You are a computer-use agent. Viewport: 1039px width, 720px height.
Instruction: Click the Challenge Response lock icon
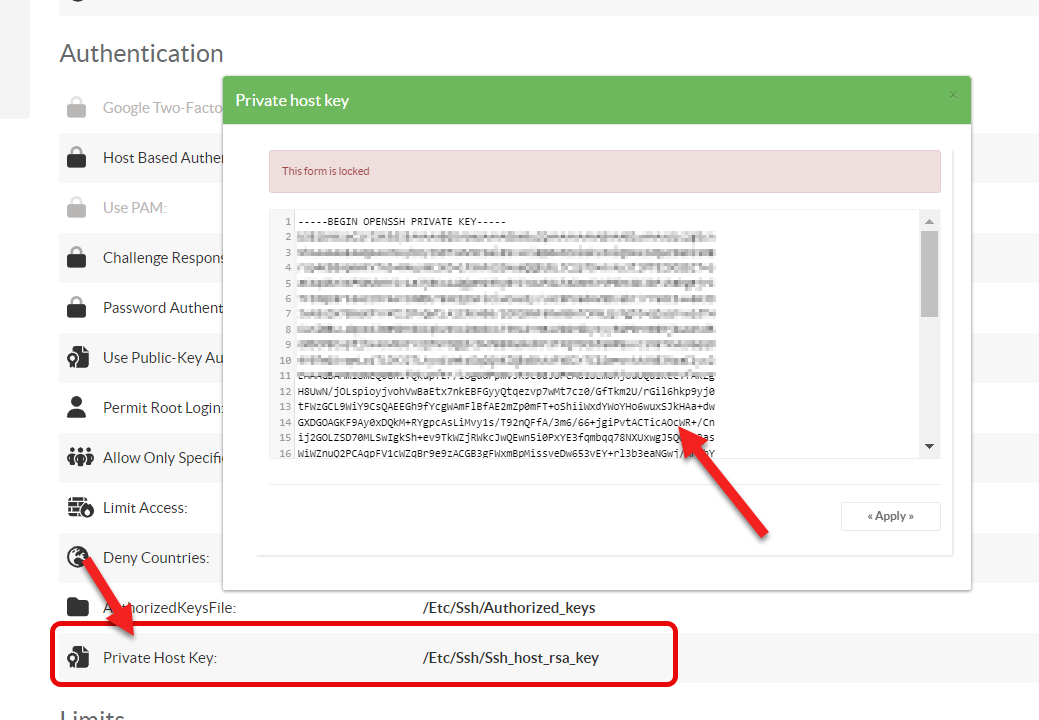click(76, 258)
